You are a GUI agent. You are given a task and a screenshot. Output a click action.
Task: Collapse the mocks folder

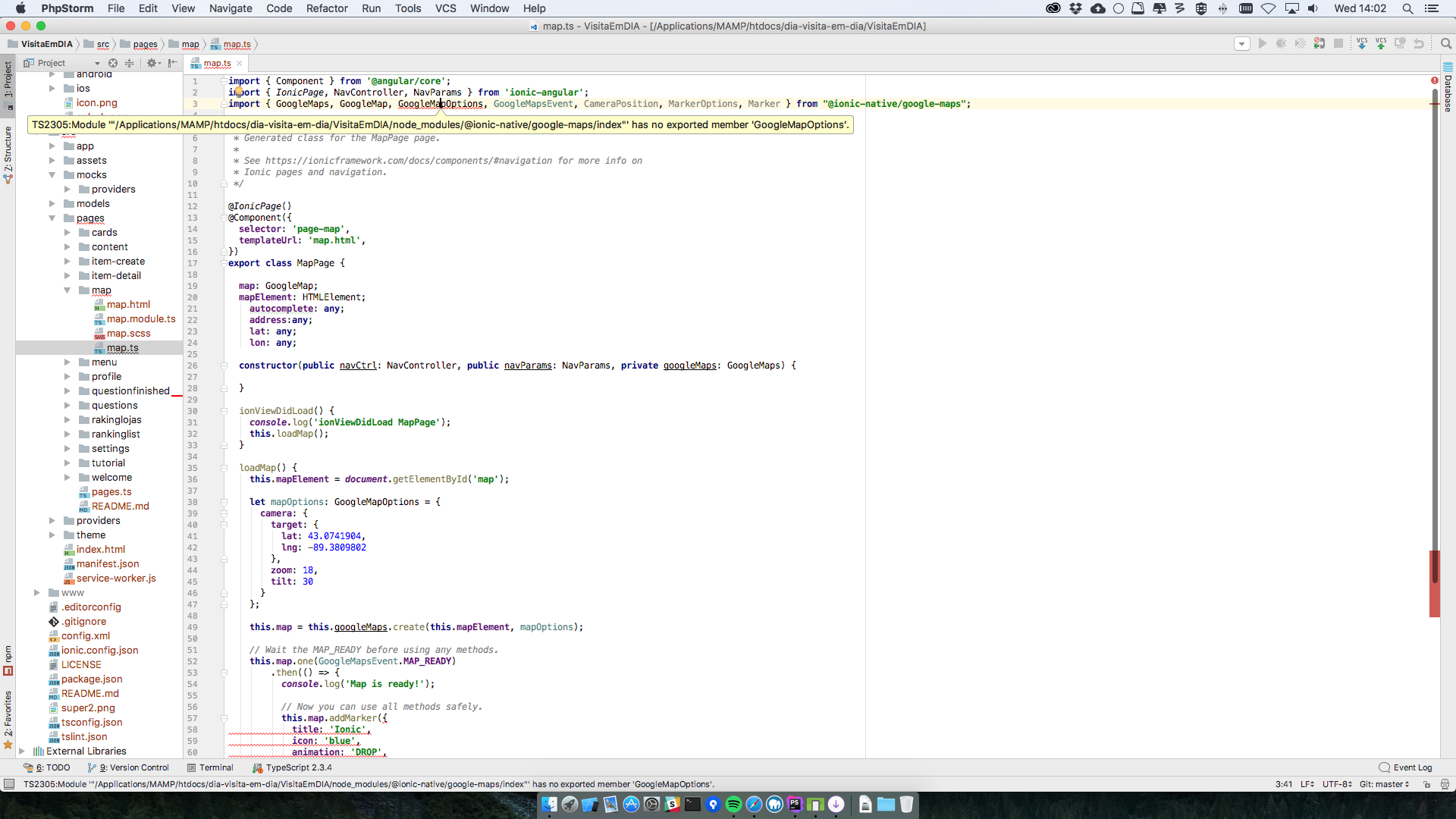point(52,175)
